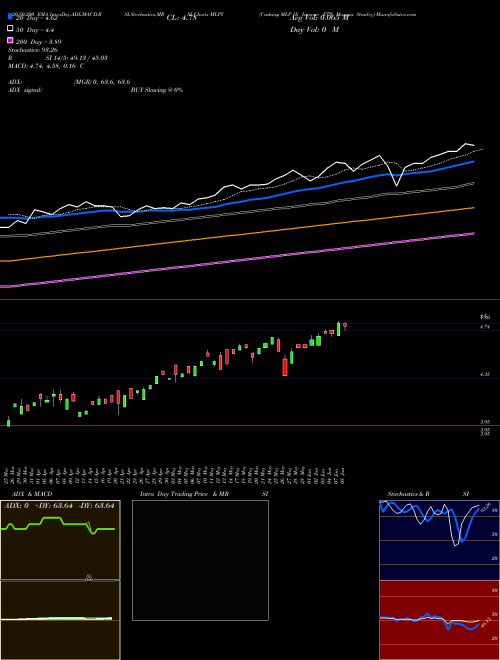Select the '20 Day = 4.62' legend text

pyautogui.click(x=36, y=18)
